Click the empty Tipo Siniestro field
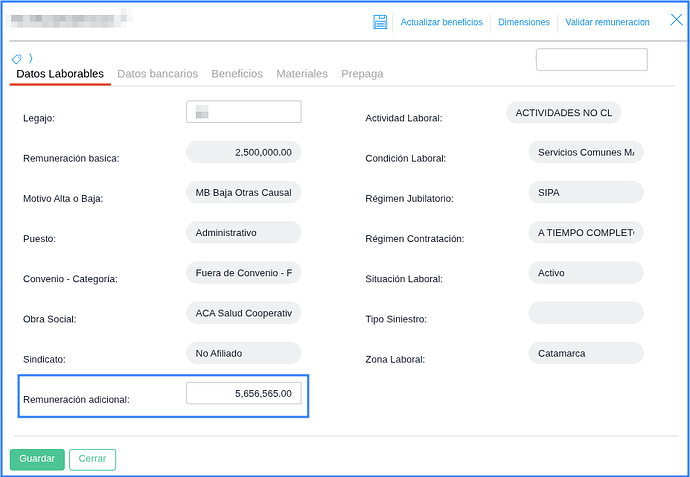The height and width of the screenshot is (477, 690). click(x=585, y=313)
